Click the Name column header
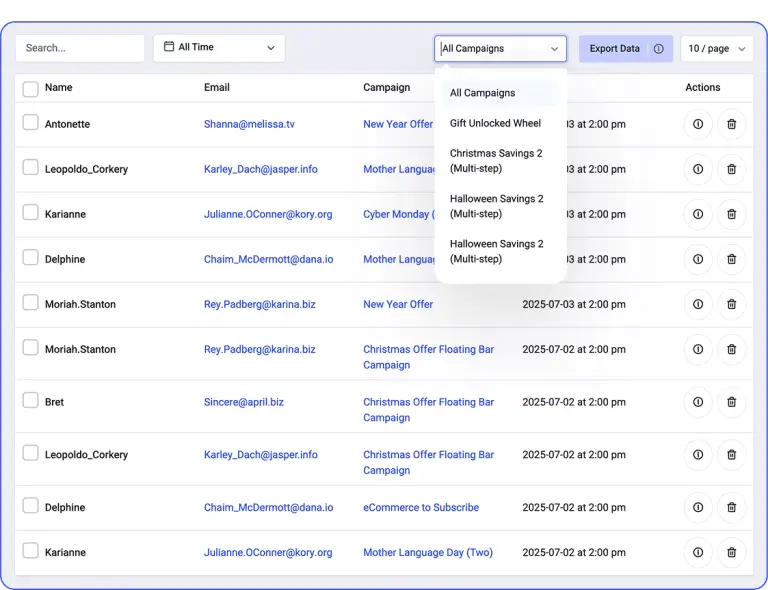Image resolution: width=768 pixels, height=590 pixels. click(x=59, y=87)
